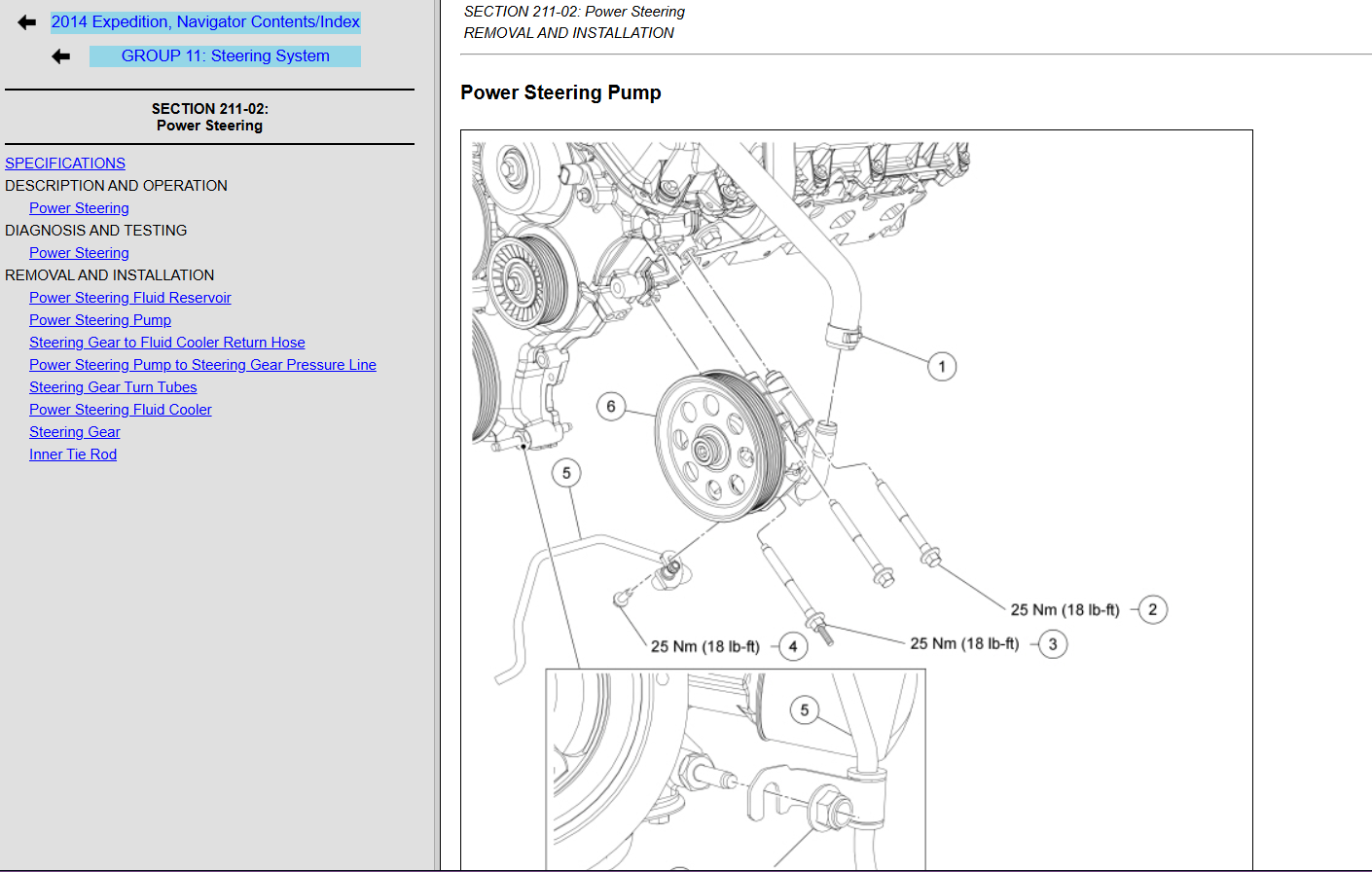
Task: Open Power Steering Fluid Cooler link
Action: 121,410
